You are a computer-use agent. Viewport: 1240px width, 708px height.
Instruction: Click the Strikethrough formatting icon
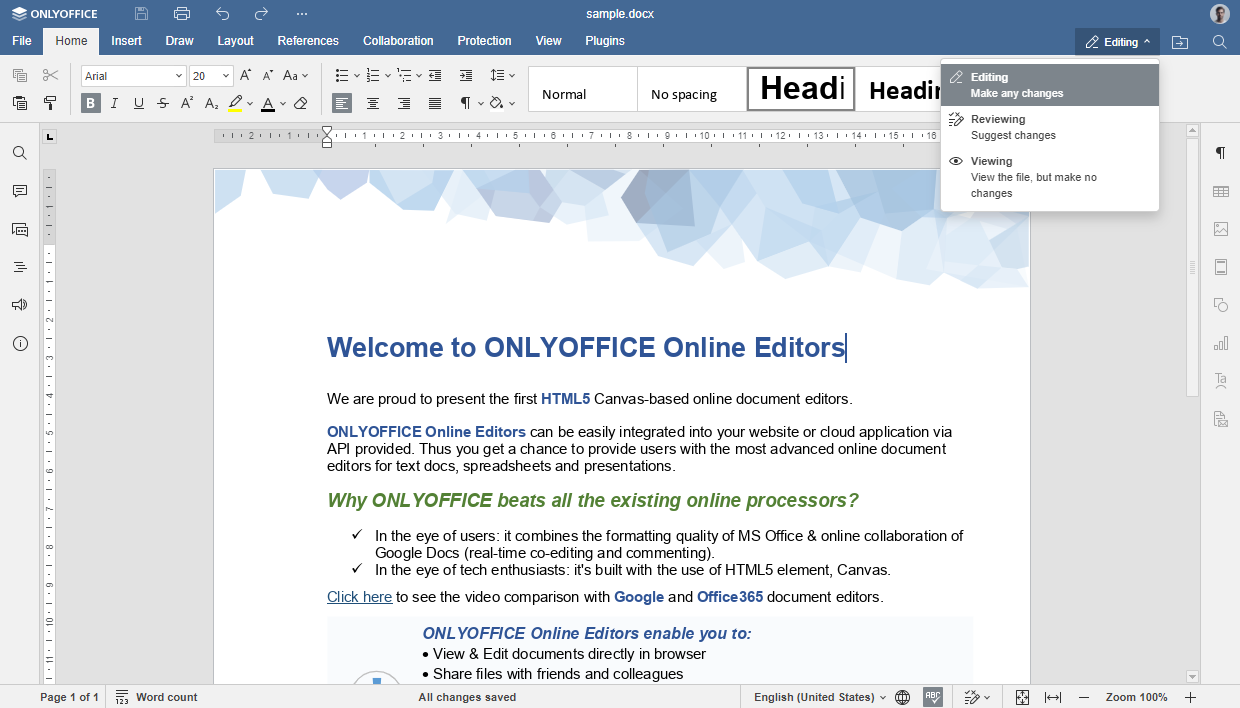[163, 103]
